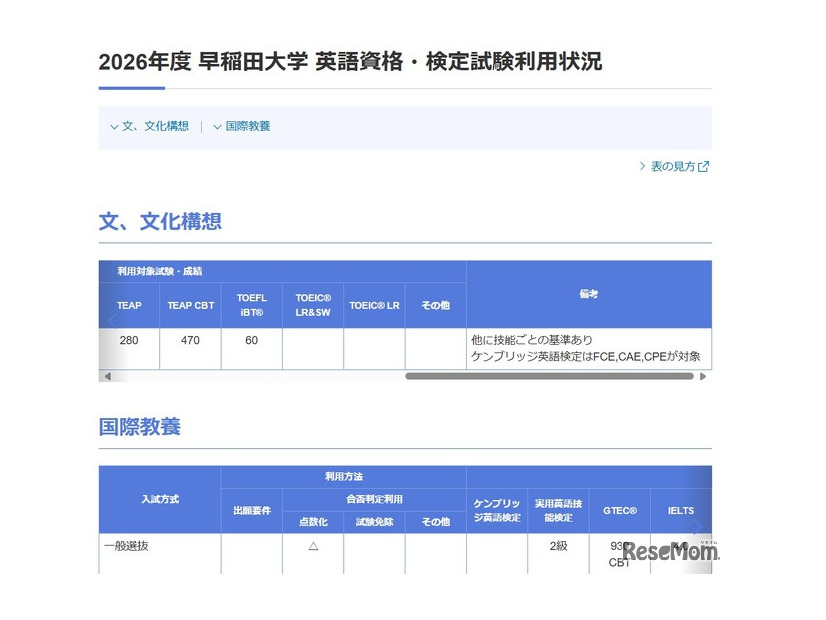Select 入試方式 header cell
The height and width of the screenshot is (620, 826).
(x=160, y=499)
